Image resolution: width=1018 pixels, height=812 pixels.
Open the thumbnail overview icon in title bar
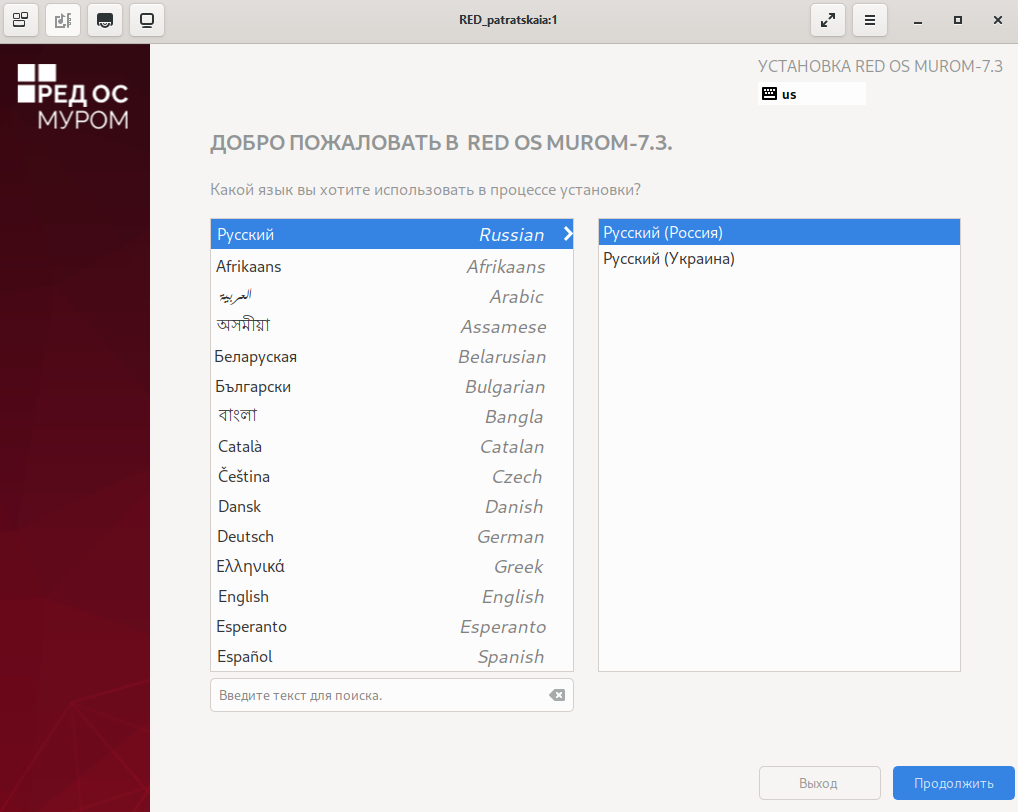21,20
